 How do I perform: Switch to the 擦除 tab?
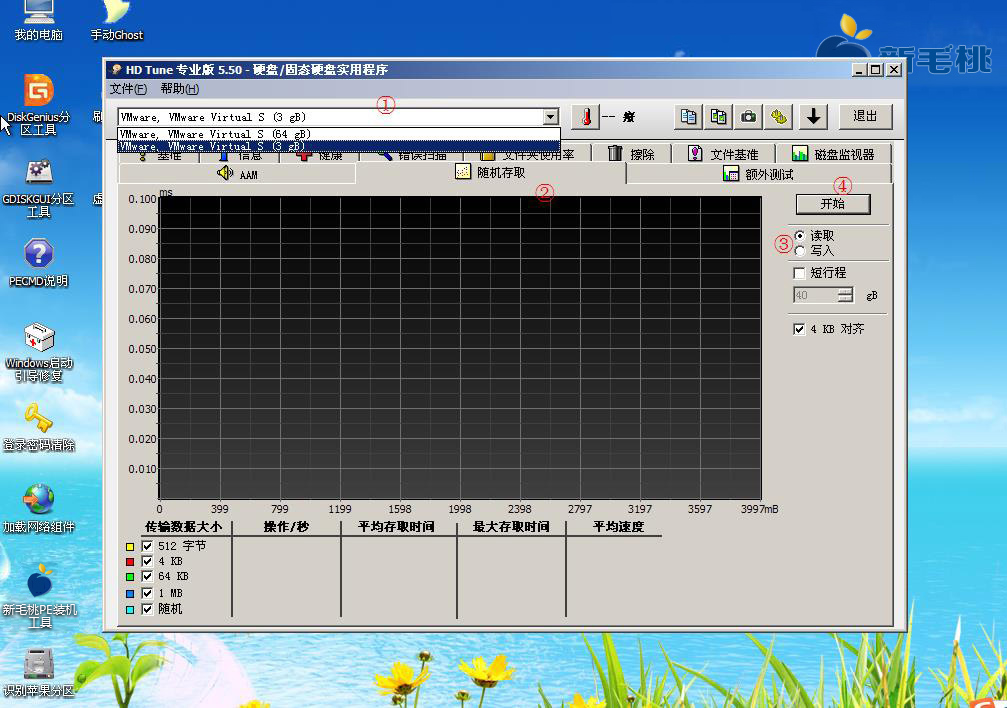pos(631,154)
